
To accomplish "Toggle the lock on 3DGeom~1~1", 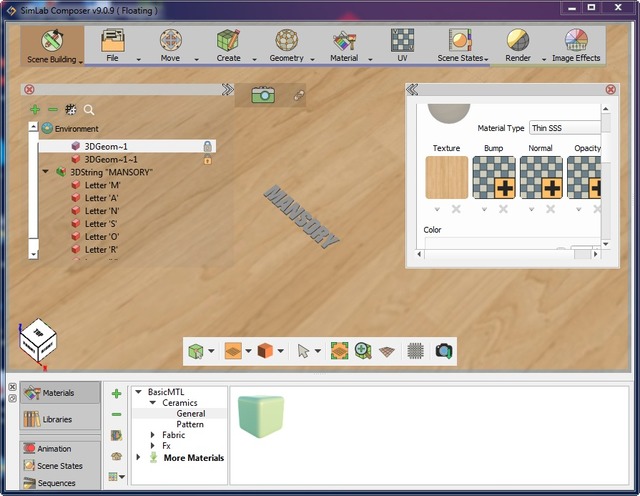I will pos(208,160).
